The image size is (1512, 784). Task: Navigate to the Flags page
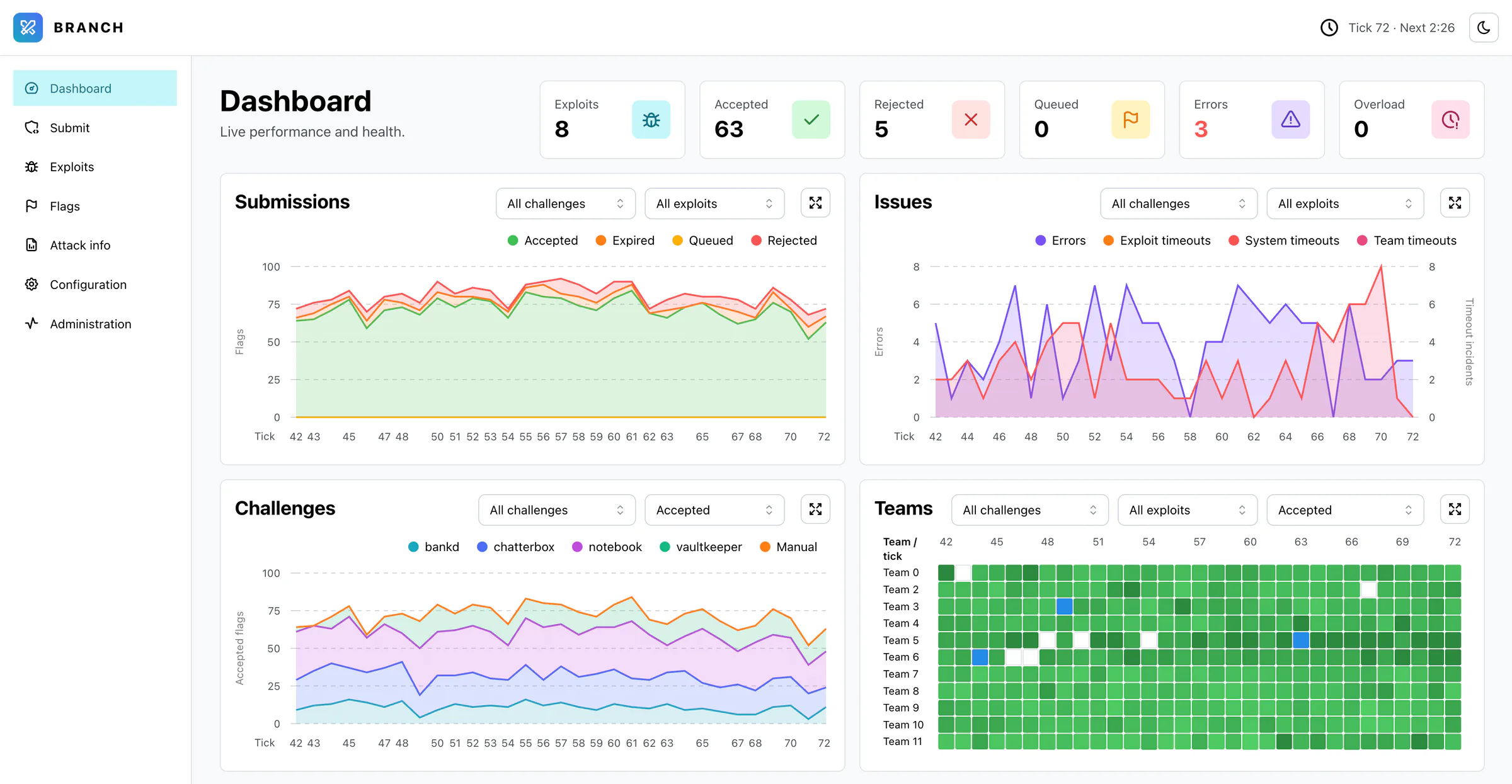tap(95, 206)
